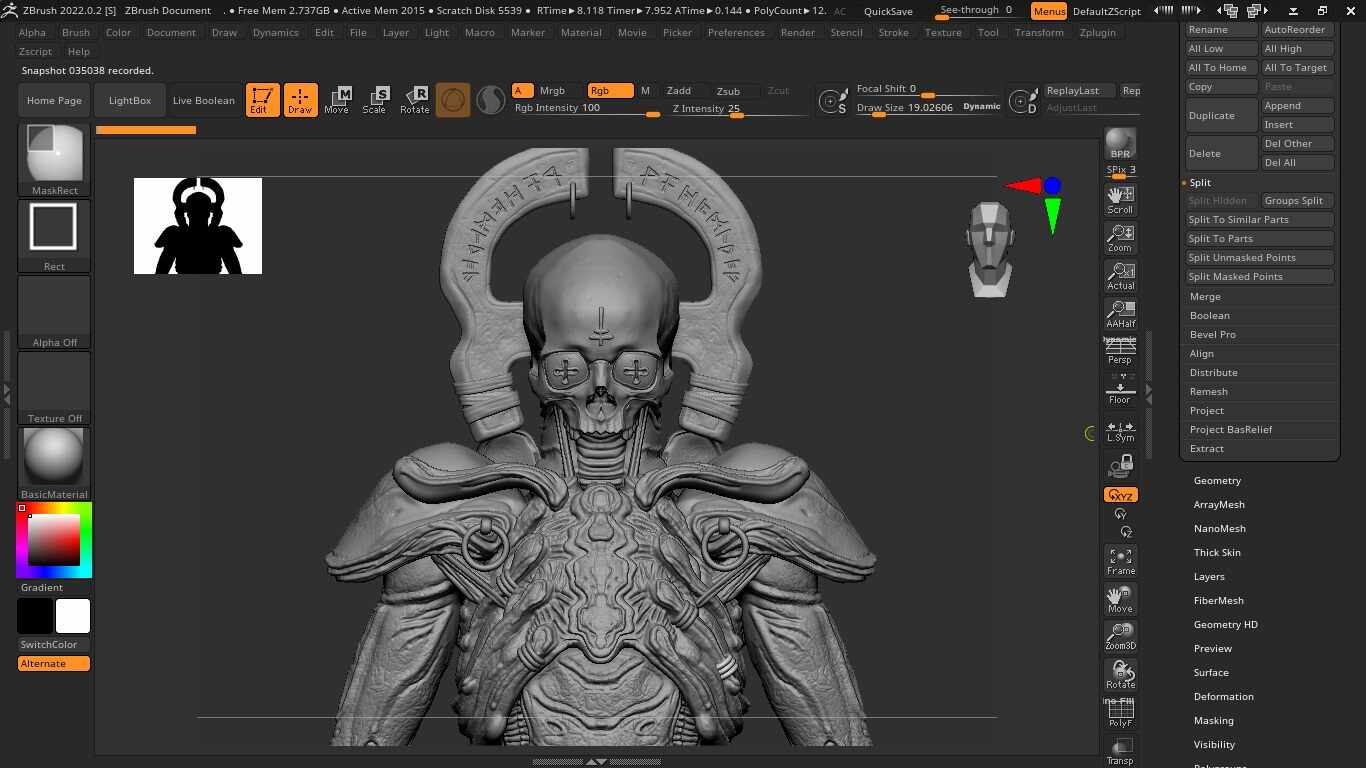This screenshot has height=768, width=1366.
Task: Select the Scale transform tool
Action: pos(375,100)
